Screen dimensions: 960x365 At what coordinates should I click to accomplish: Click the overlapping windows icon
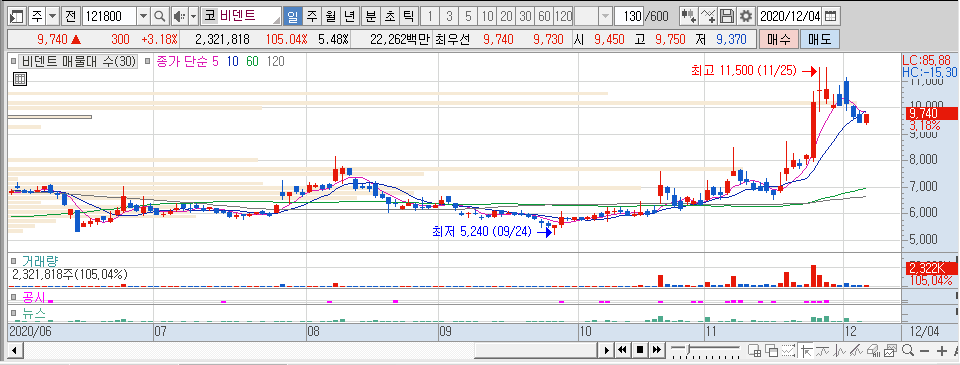[771, 350]
